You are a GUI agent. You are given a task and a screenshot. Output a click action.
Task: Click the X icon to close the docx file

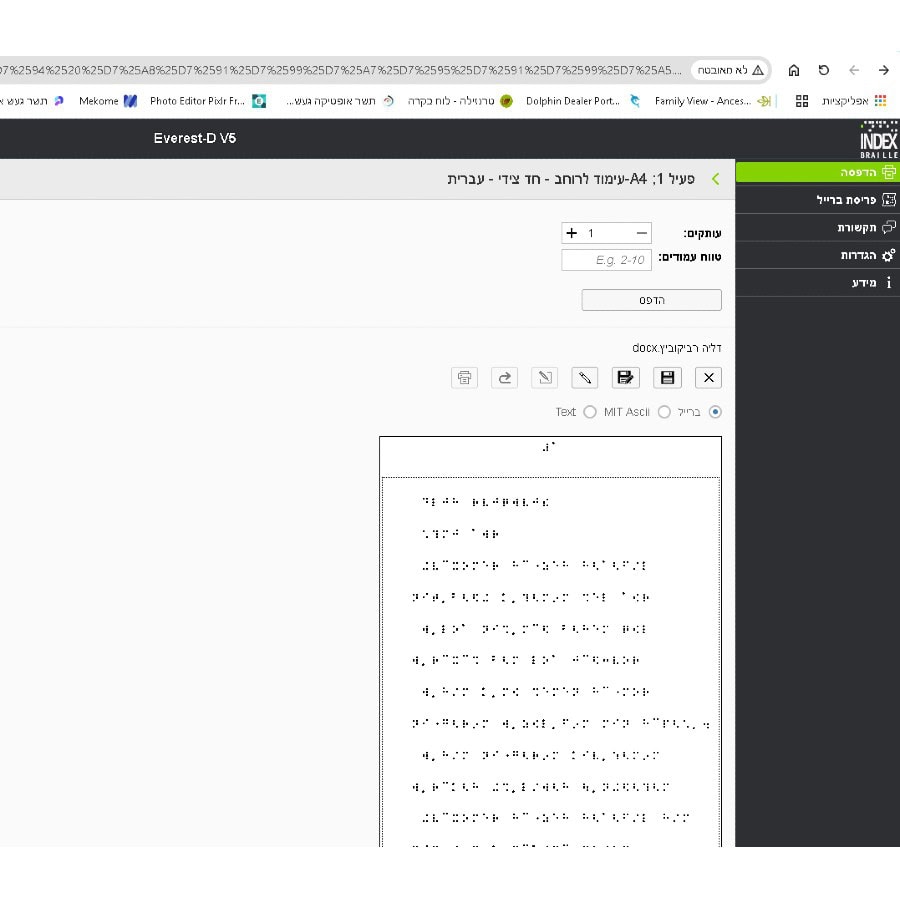(708, 377)
